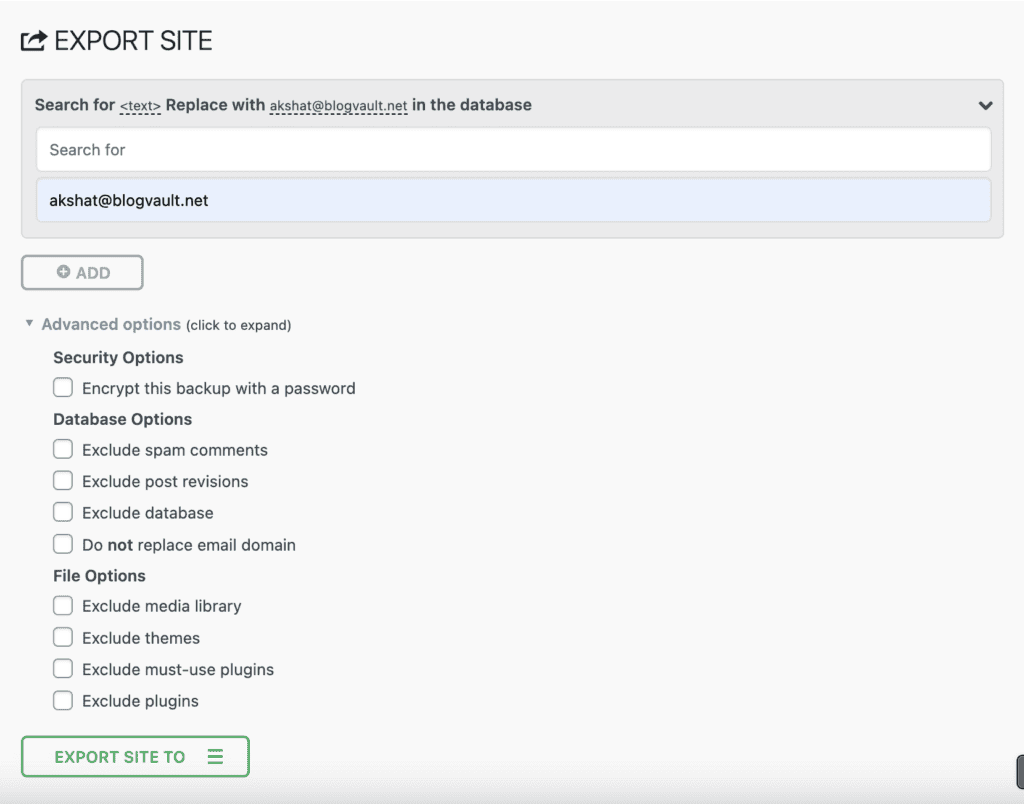The width and height of the screenshot is (1024, 804).
Task: Click the underlined <text> placeholder in header
Action: point(140,106)
